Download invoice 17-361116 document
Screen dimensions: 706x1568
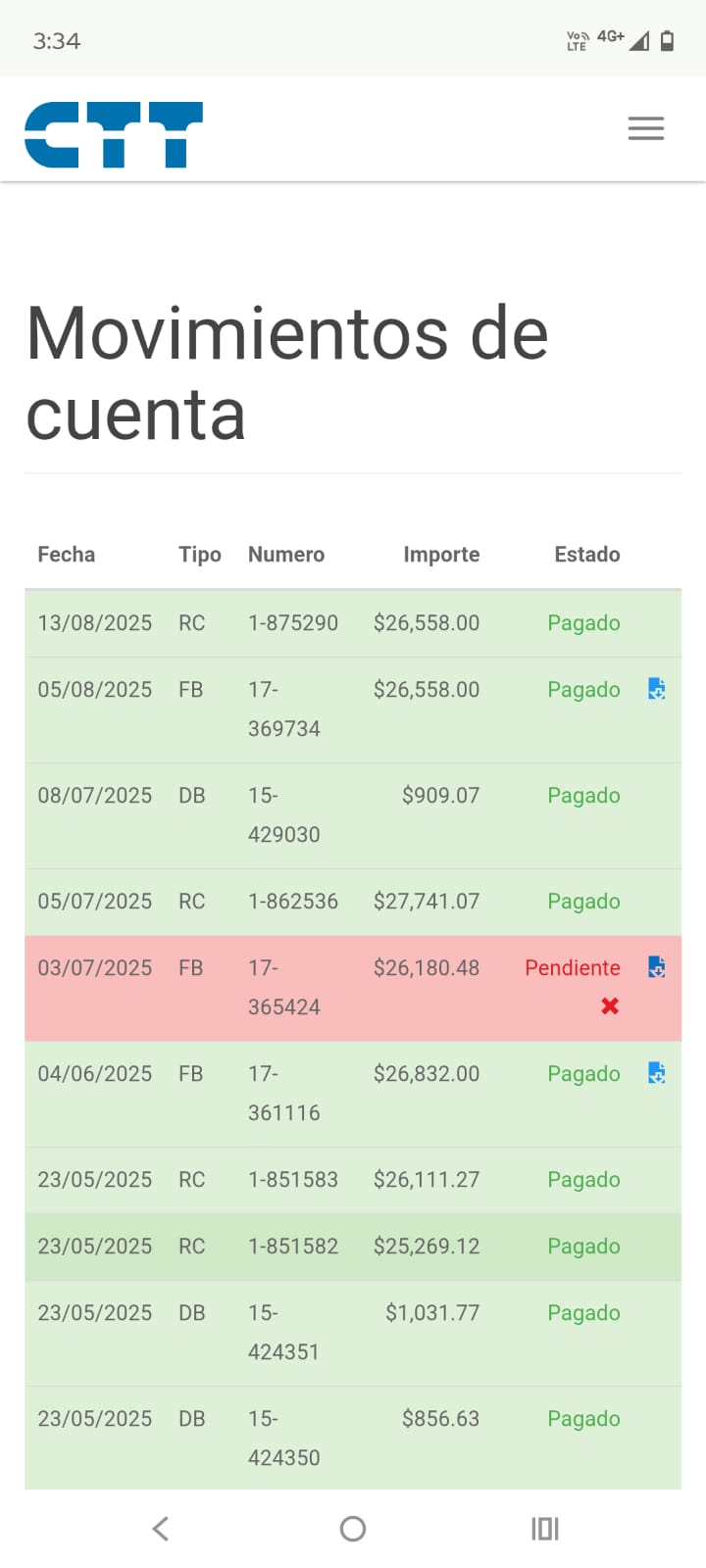[x=657, y=1073]
